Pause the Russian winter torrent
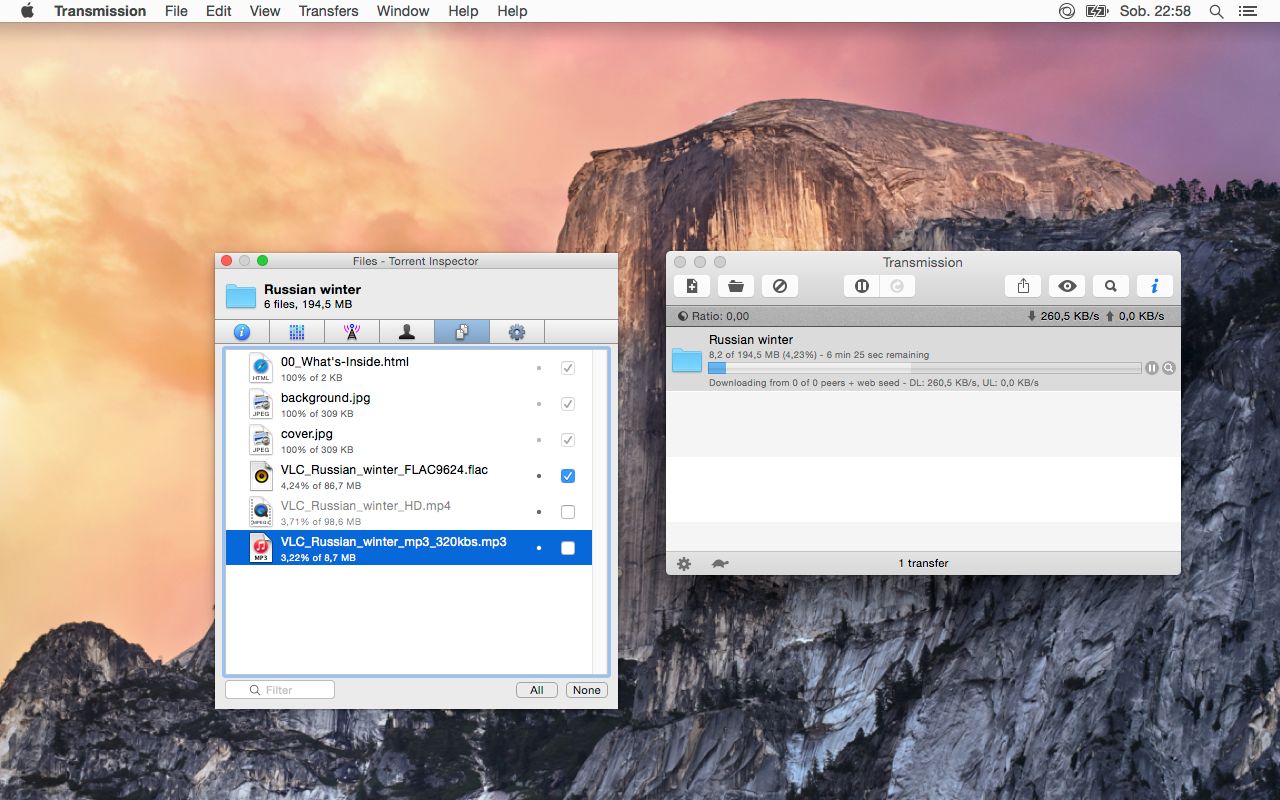The height and width of the screenshot is (800, 1280). (x=1152, y=368)
